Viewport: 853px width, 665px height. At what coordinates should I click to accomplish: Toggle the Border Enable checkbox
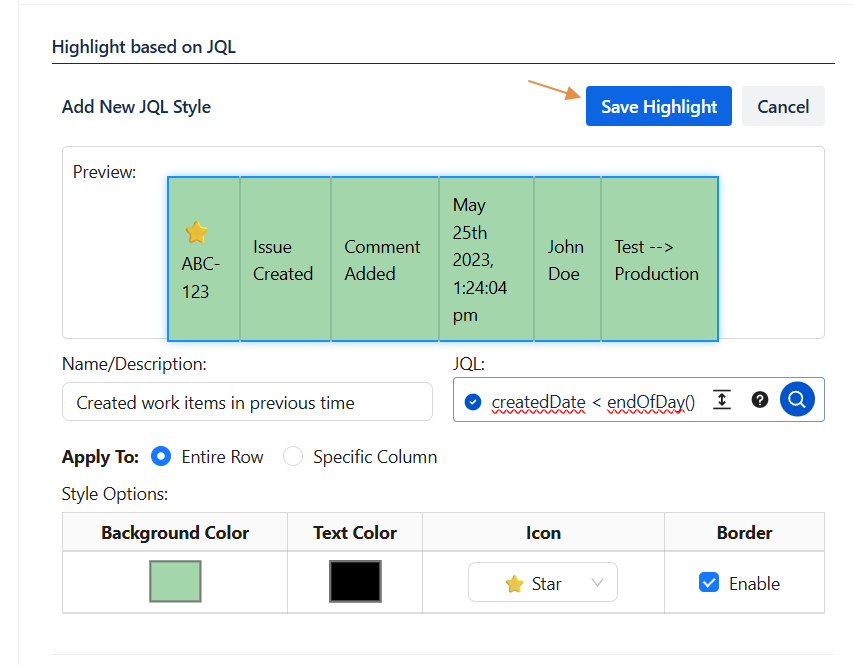[709, 583]
